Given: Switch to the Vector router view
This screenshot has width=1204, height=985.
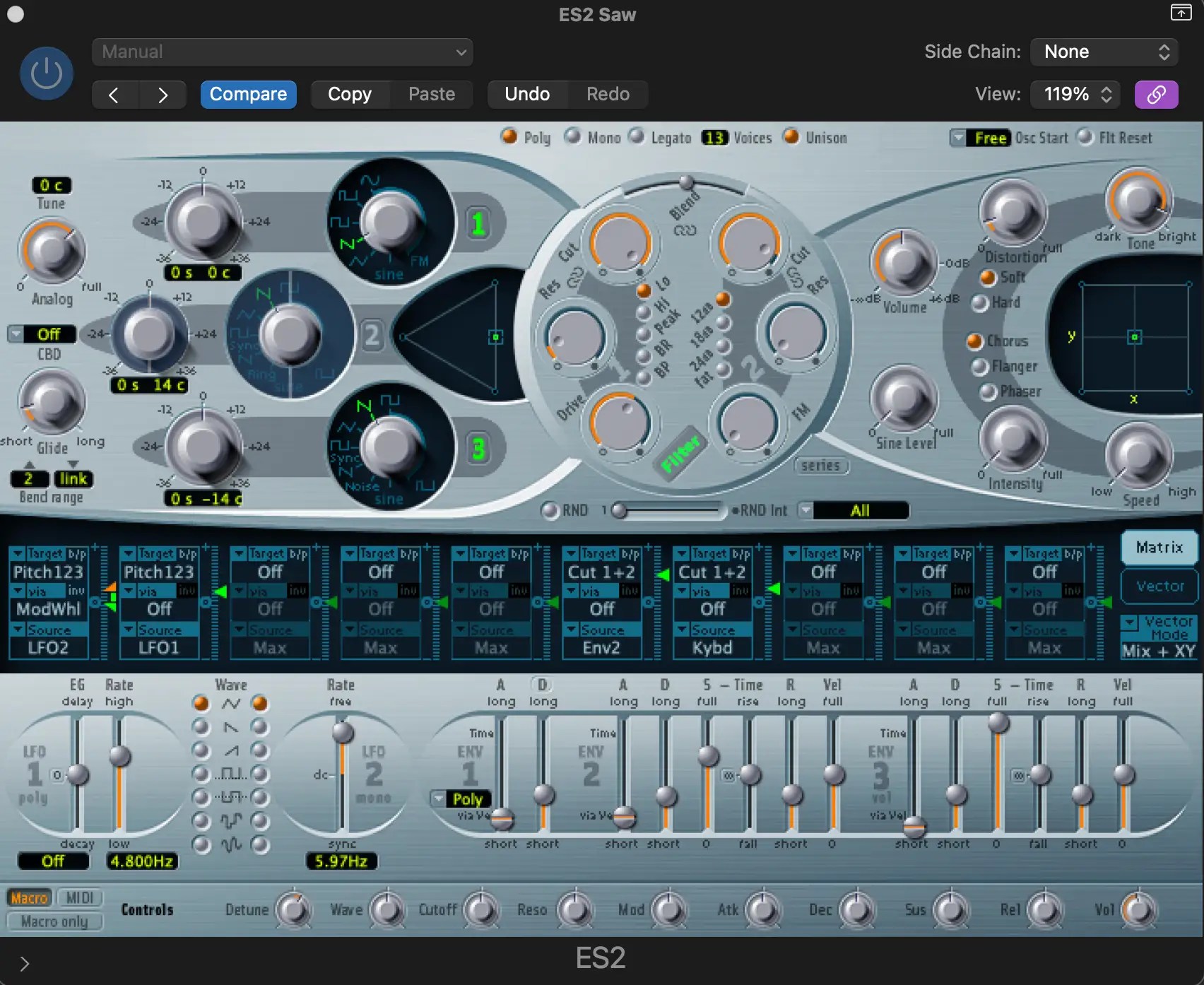Looking at the screenshot, I should [x=1158, y=586].
